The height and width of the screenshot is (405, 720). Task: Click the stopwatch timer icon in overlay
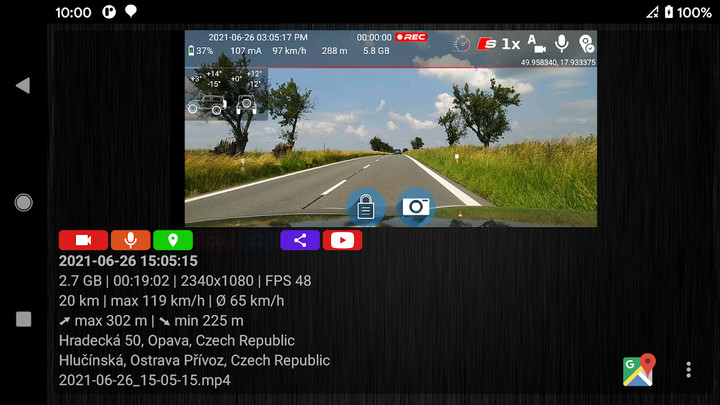pos(462,44)
